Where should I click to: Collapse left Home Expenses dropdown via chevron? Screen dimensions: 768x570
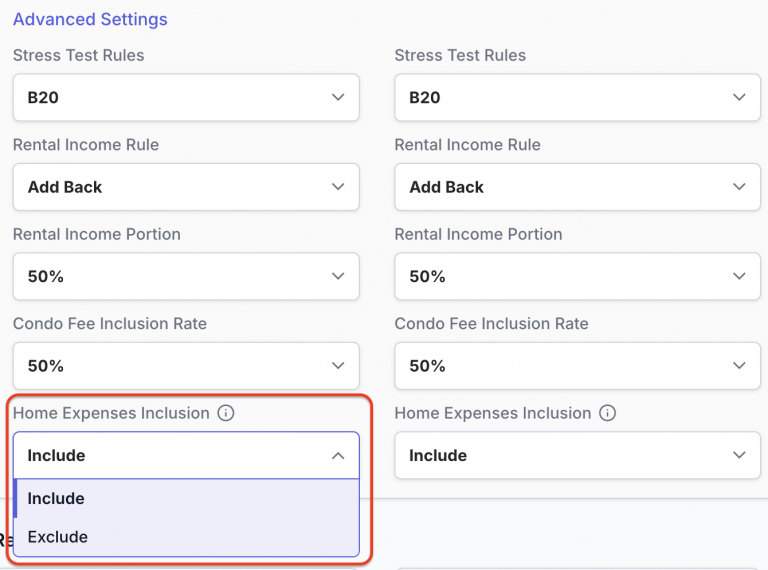click(x=338, y=455)
